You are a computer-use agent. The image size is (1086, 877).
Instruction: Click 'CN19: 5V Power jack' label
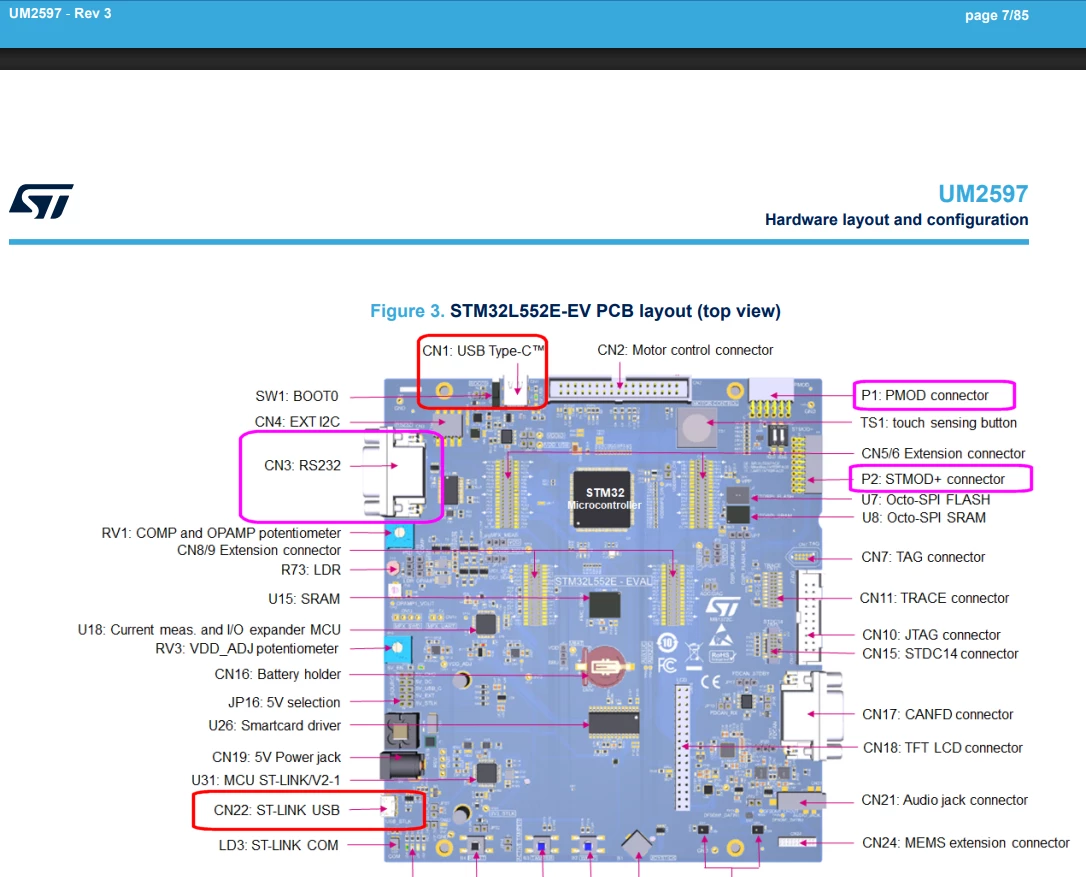click(276, 757)
